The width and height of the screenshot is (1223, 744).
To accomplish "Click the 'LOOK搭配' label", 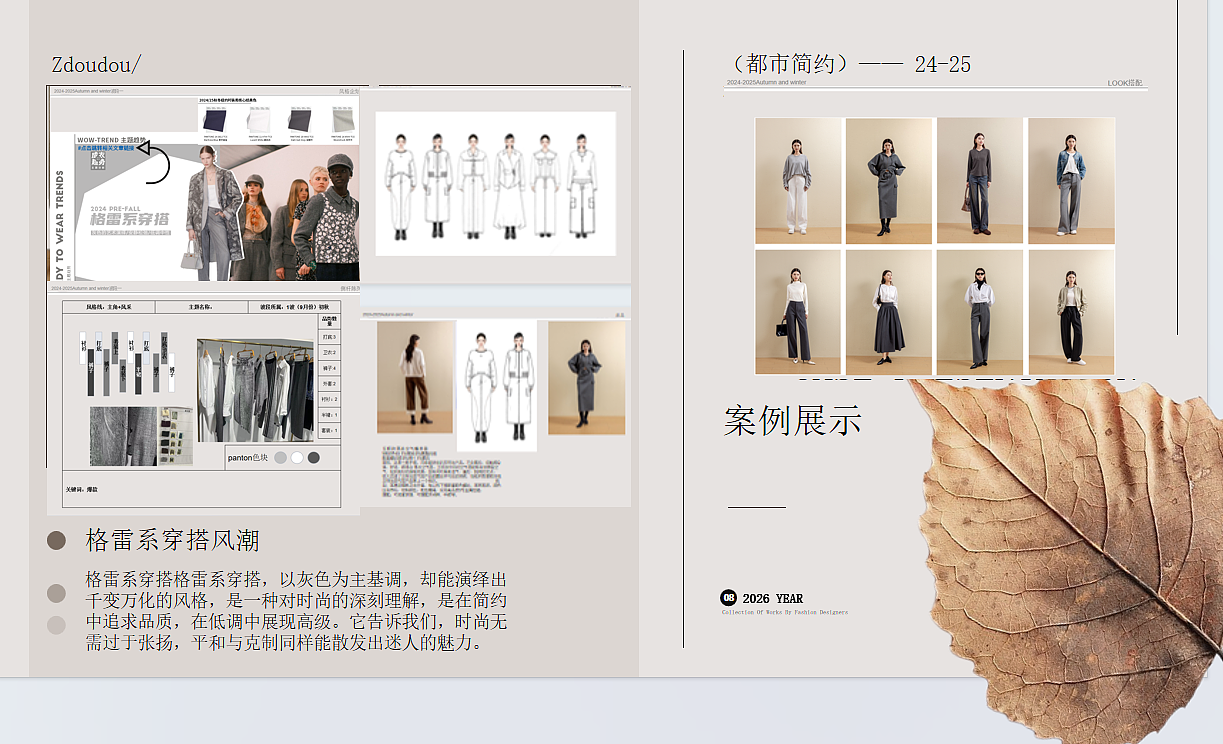I will (1125, 83).
